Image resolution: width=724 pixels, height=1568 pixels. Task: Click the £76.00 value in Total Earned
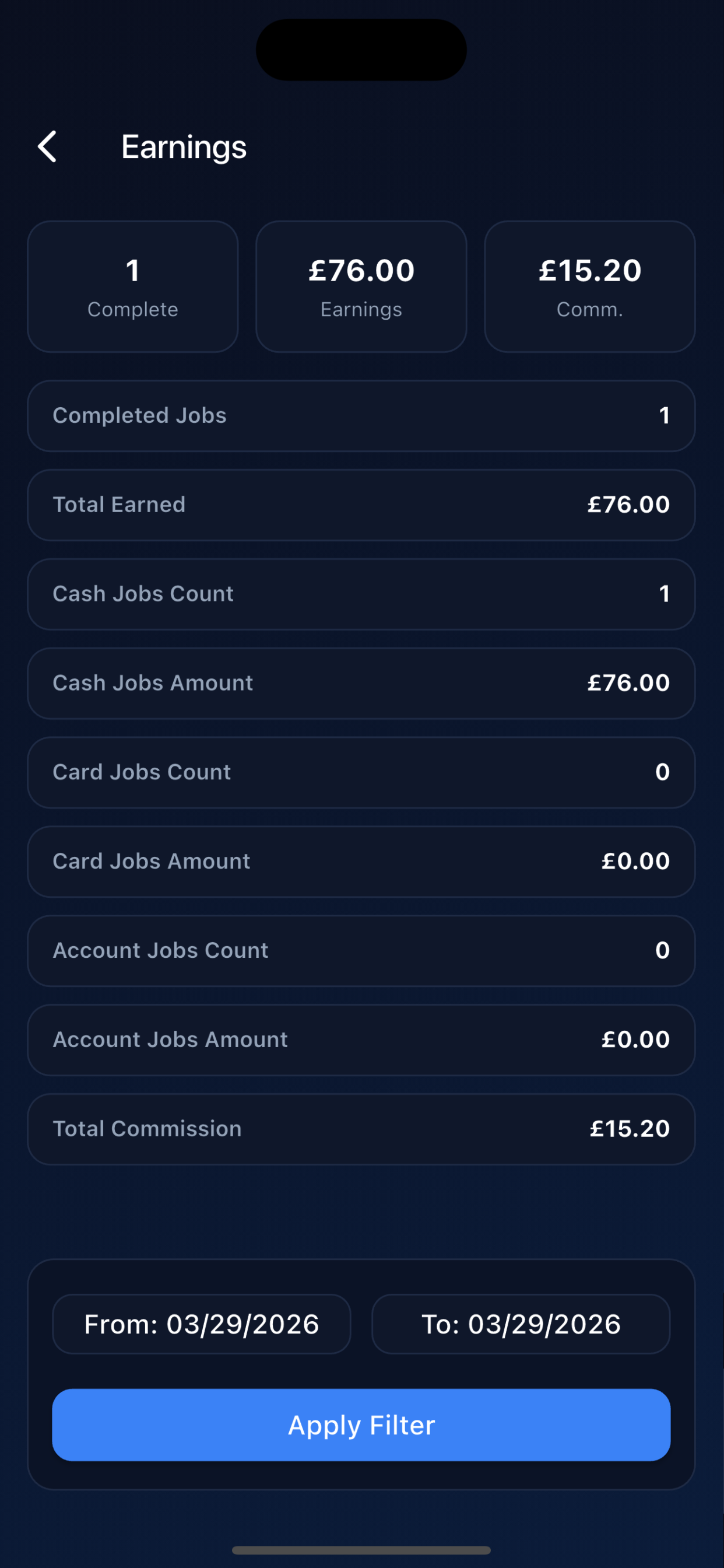click(x=628, y=505)
